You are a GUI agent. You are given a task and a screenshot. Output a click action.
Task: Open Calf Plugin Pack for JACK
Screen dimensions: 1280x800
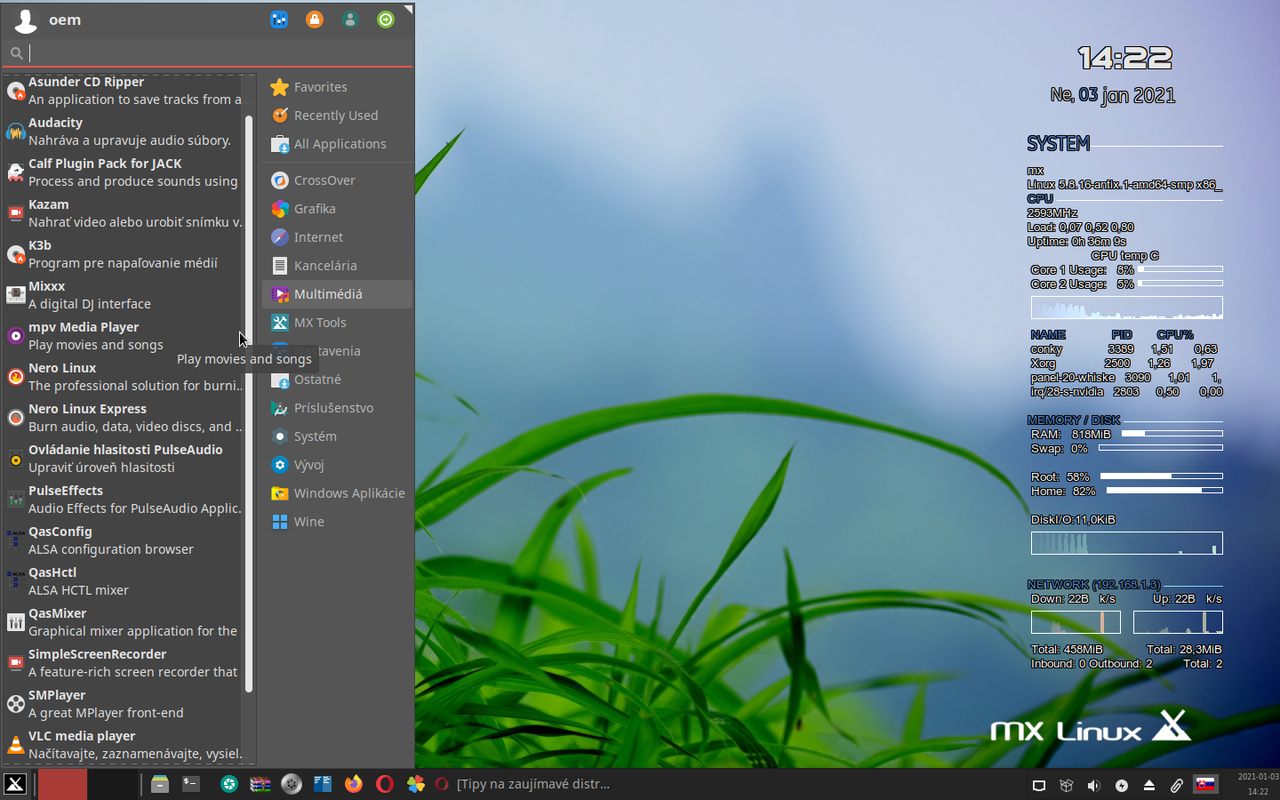point(124,173)
